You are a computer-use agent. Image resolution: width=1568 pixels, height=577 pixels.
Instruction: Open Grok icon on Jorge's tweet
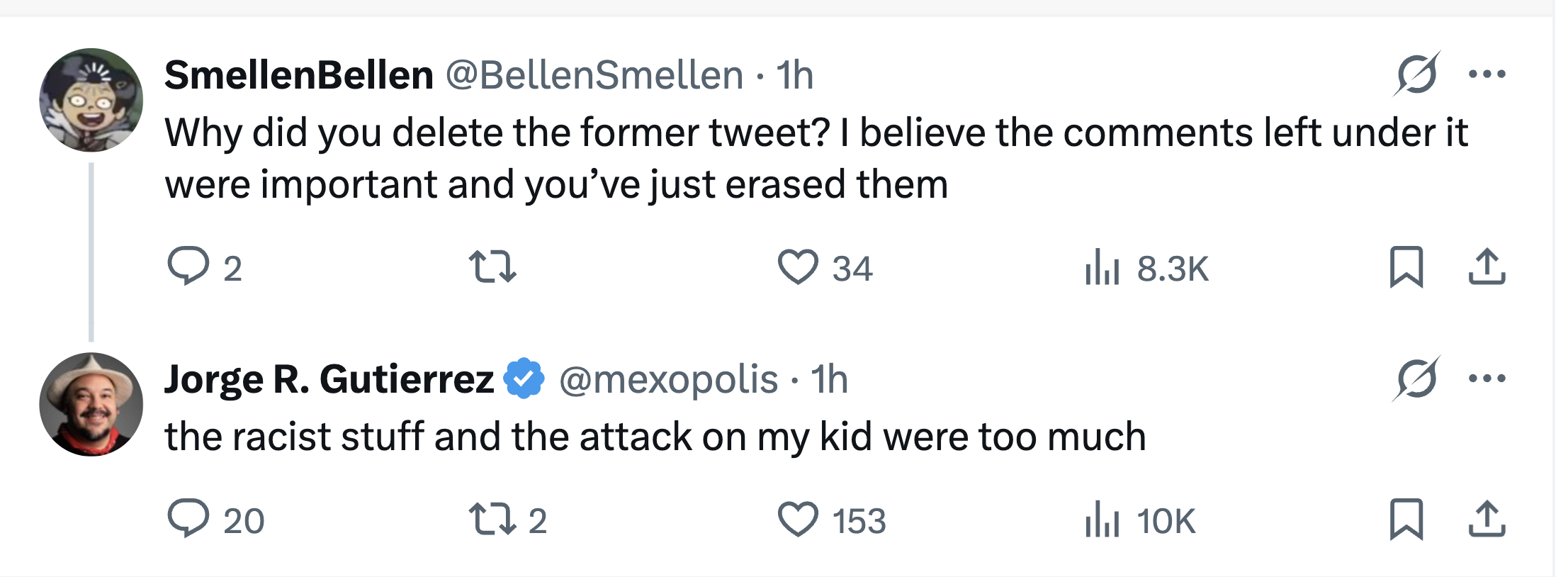(1416, 378)
